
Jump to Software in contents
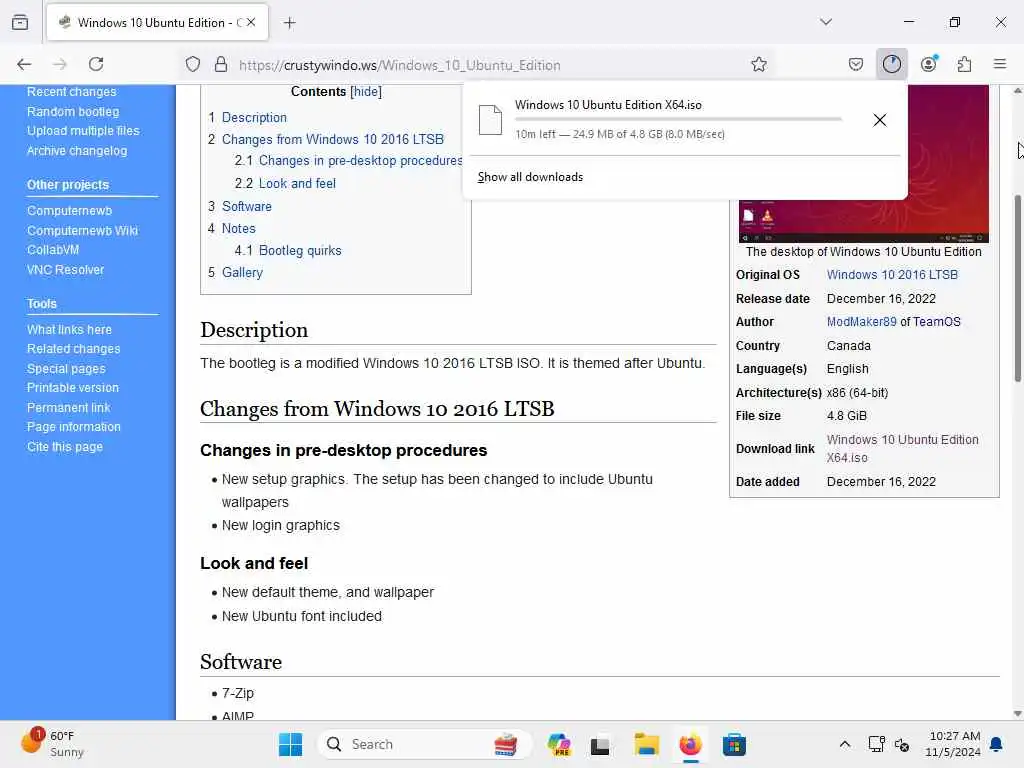246,206
